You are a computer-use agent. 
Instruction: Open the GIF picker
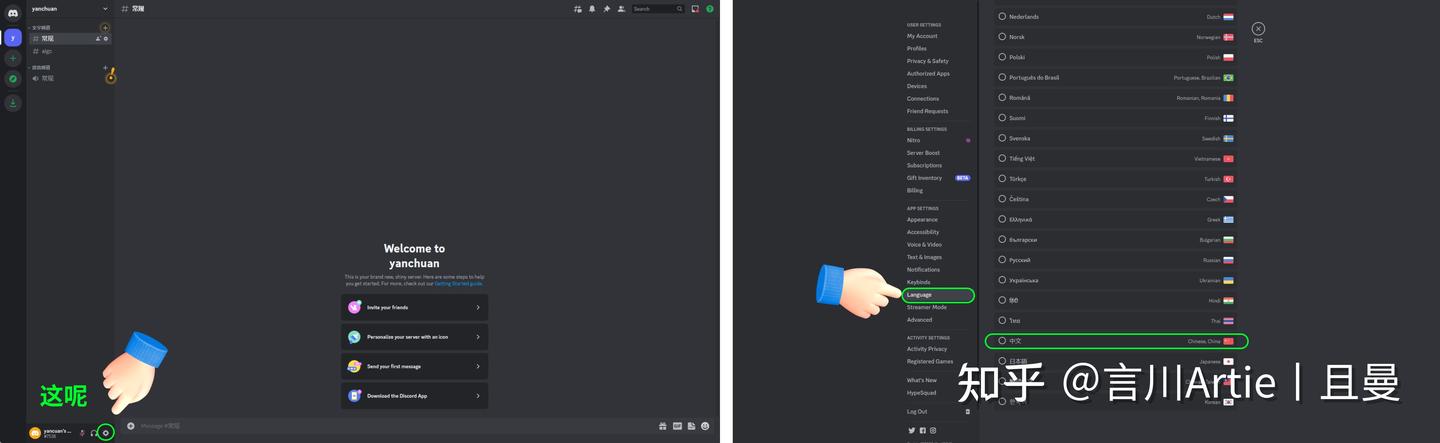[677, 426]
